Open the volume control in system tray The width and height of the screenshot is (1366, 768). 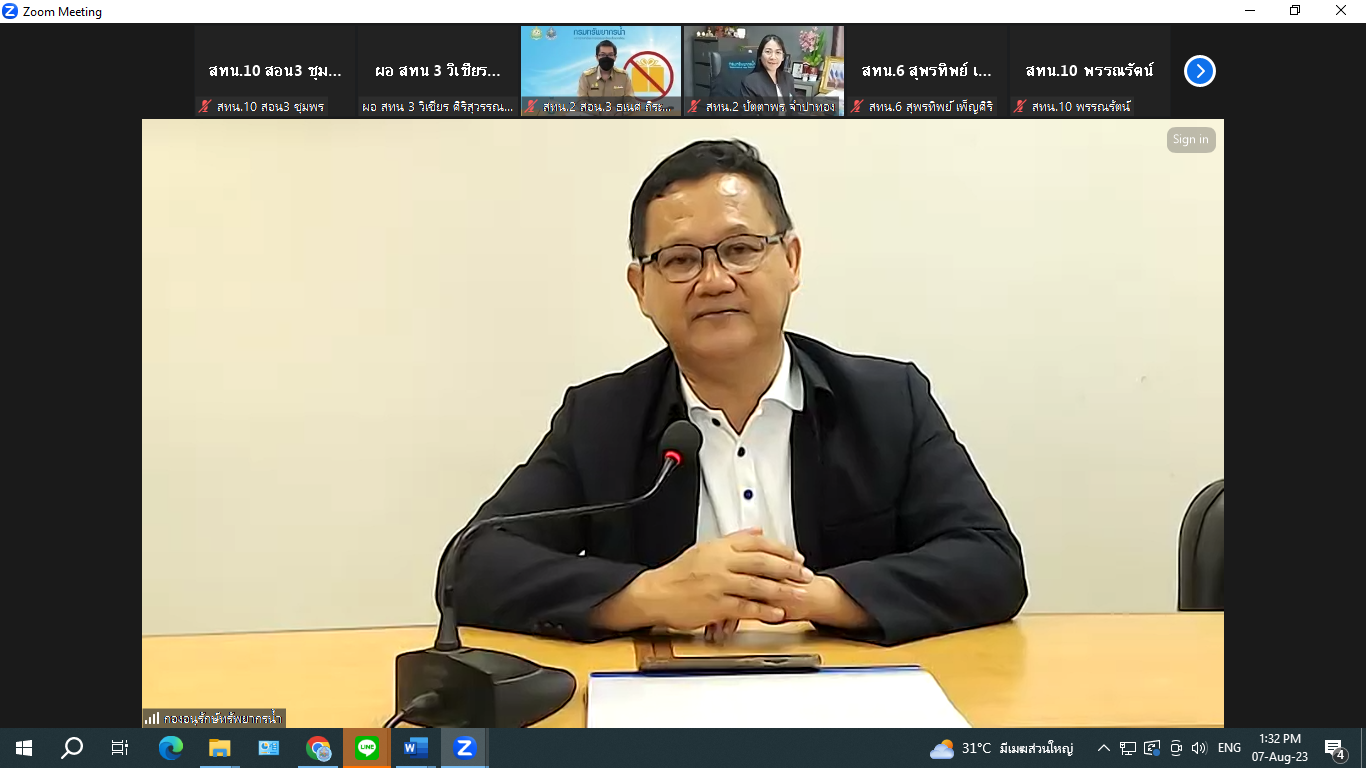point(1199,748)
